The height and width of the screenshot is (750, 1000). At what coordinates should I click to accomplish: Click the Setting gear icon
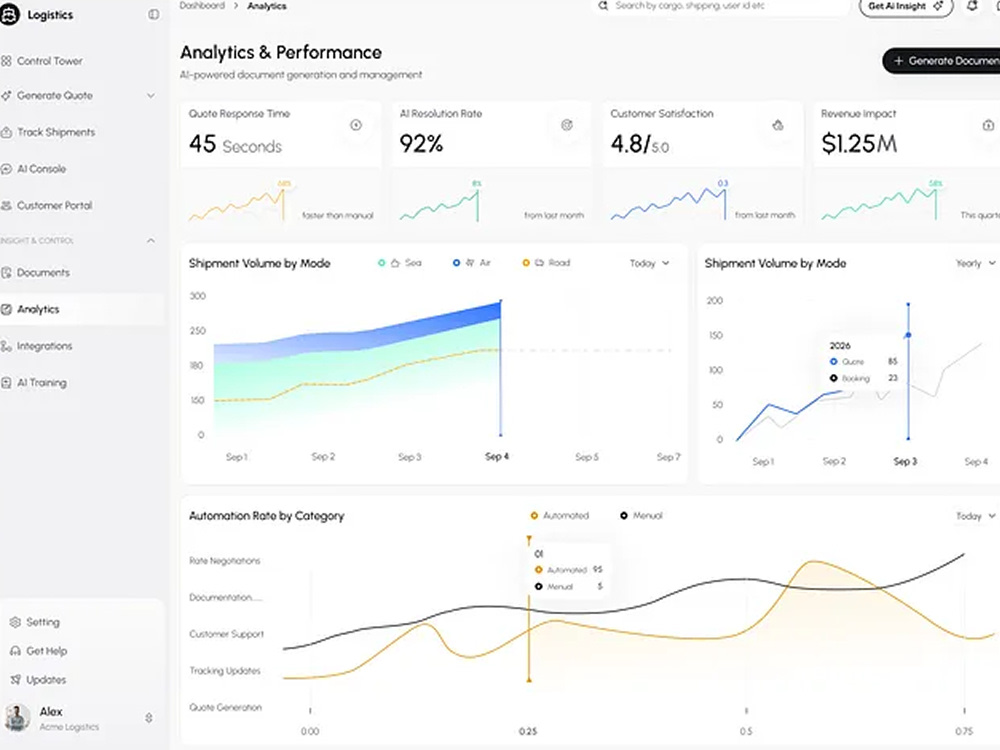coord(15,622)
